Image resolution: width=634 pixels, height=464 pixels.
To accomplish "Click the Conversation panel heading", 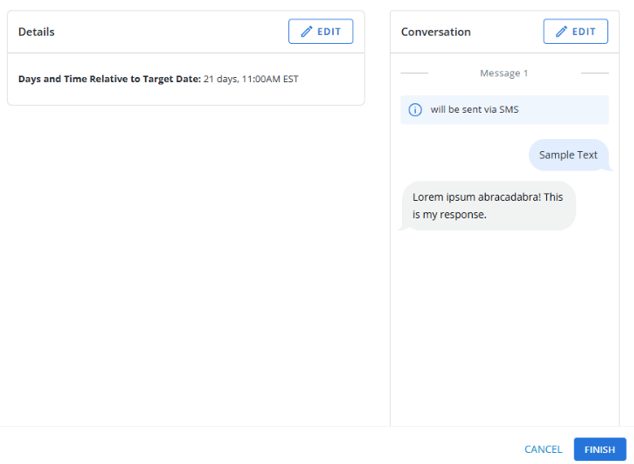I will coord(436,32).
